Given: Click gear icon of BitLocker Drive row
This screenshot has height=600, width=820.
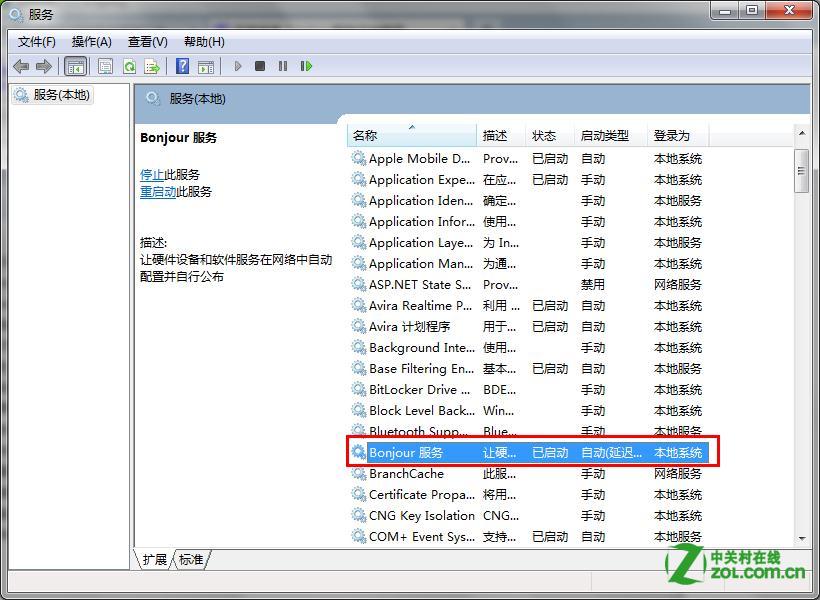Looking at the screenshot, I should tap(359, 389).
